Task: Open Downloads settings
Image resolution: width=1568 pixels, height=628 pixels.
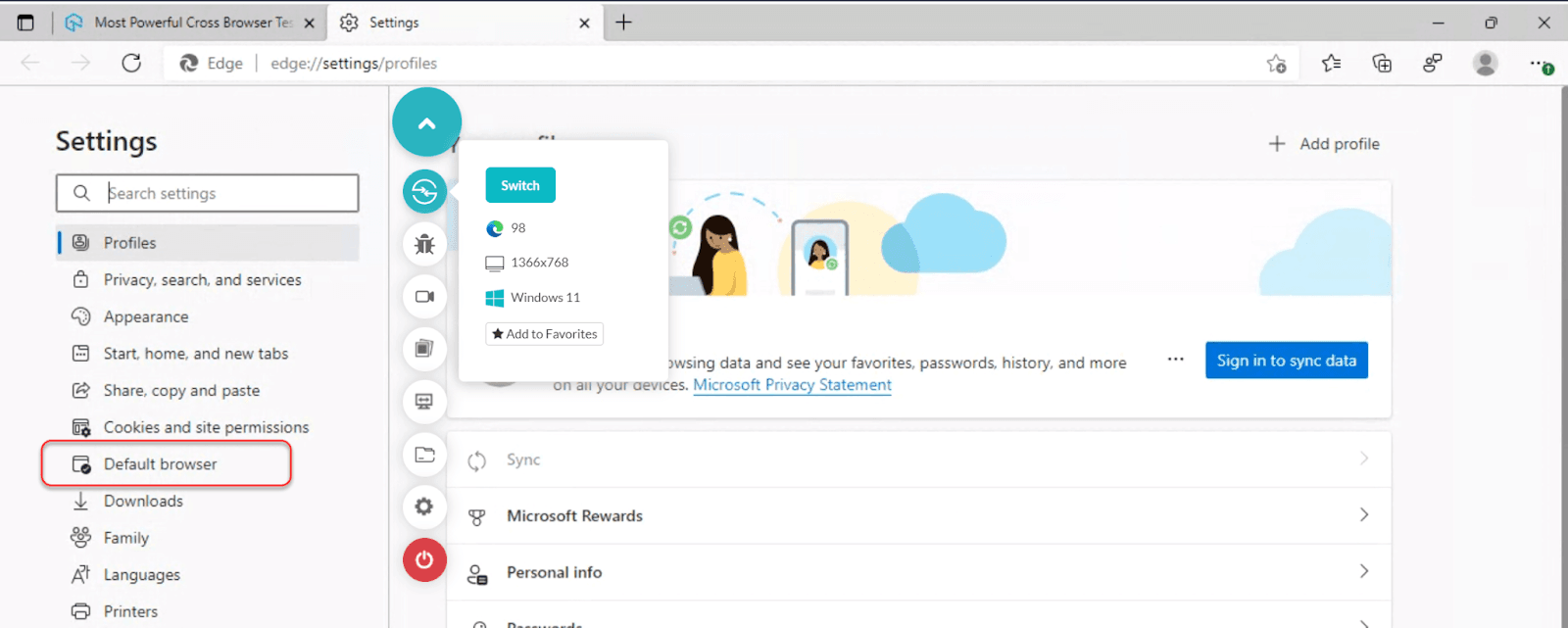Action: tap(208, 501)
